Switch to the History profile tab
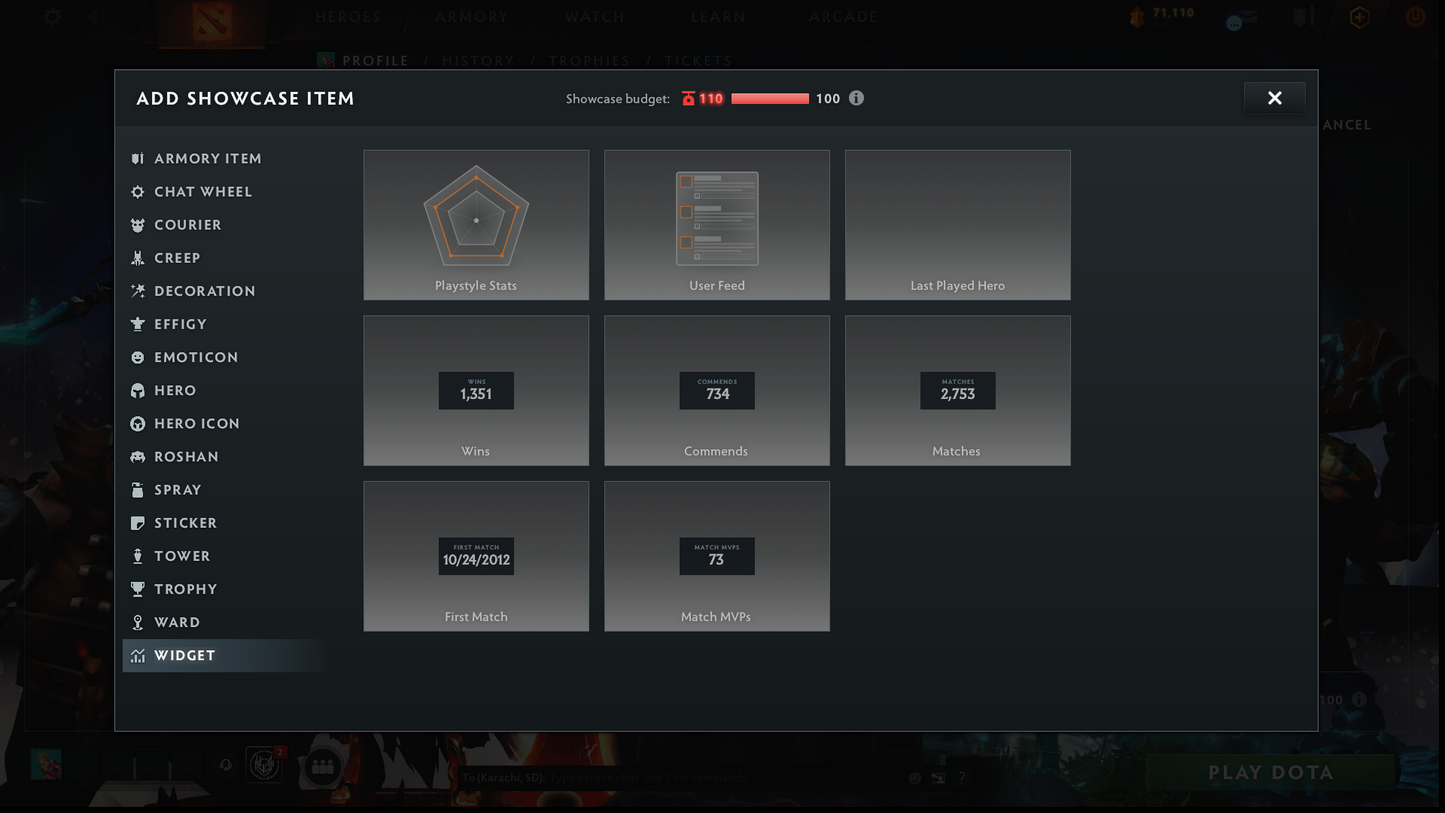Image resolution: width=1445 pixels, height=813 pixels. tap(478, 61)
